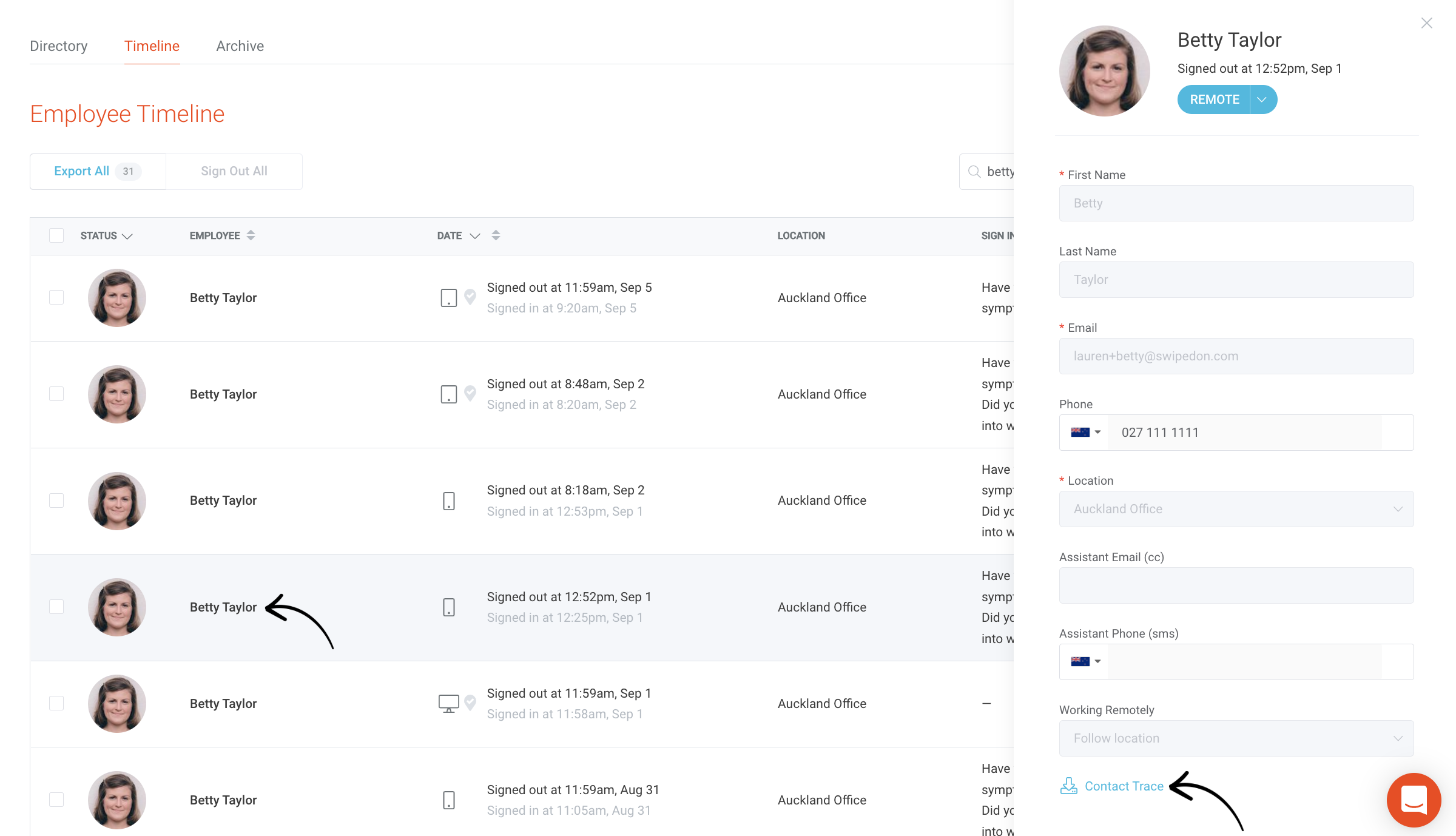Close the Betty Taylor profile panel
1456x836 pixels.
(1427, 23)
